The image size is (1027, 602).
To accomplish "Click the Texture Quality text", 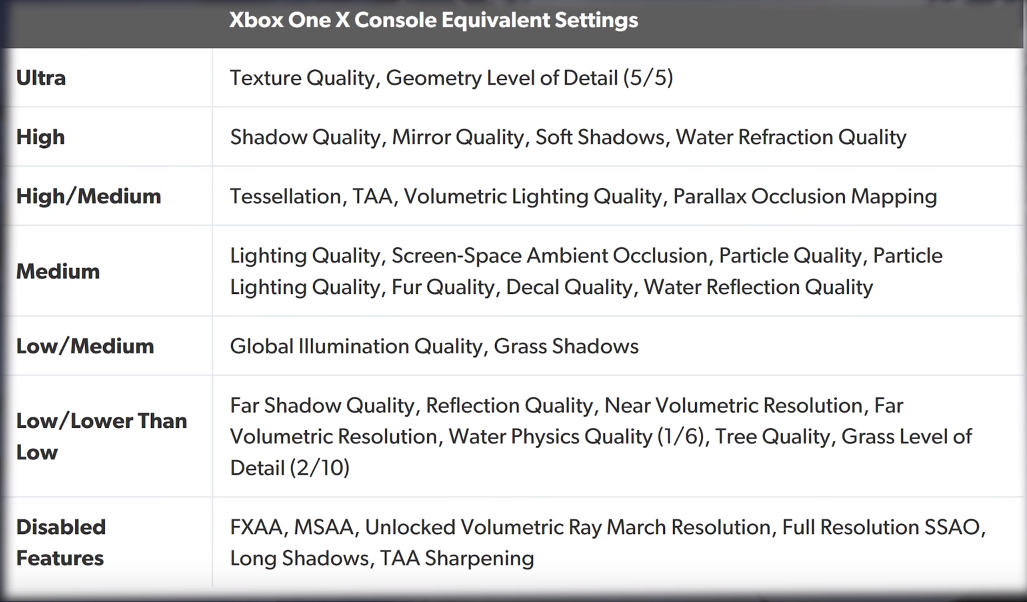I will click(x=302, y=78).
